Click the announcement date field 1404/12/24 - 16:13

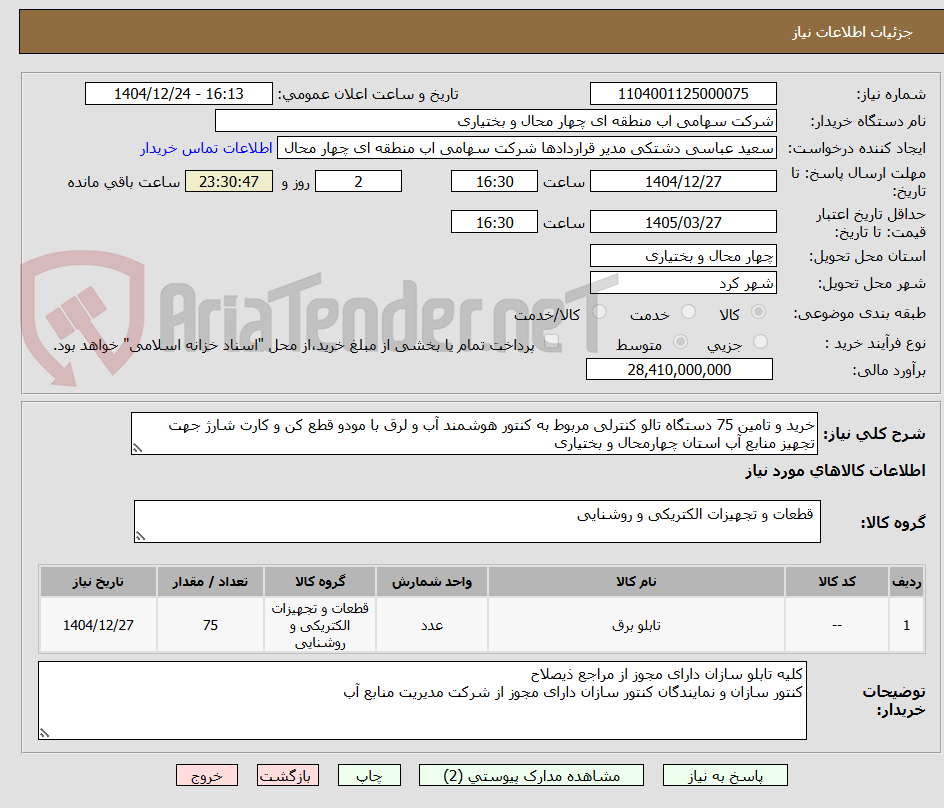pyautogui.click(x=179, y=94)
